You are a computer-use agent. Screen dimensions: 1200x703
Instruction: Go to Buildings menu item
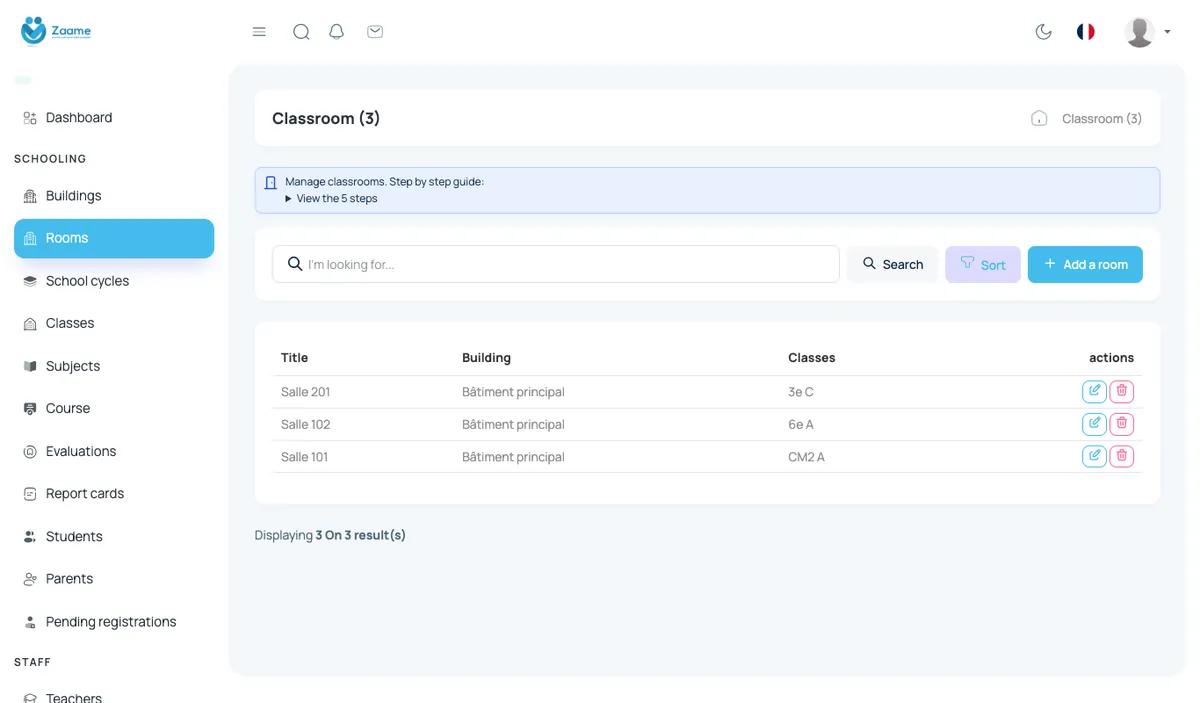pos(114,195)
